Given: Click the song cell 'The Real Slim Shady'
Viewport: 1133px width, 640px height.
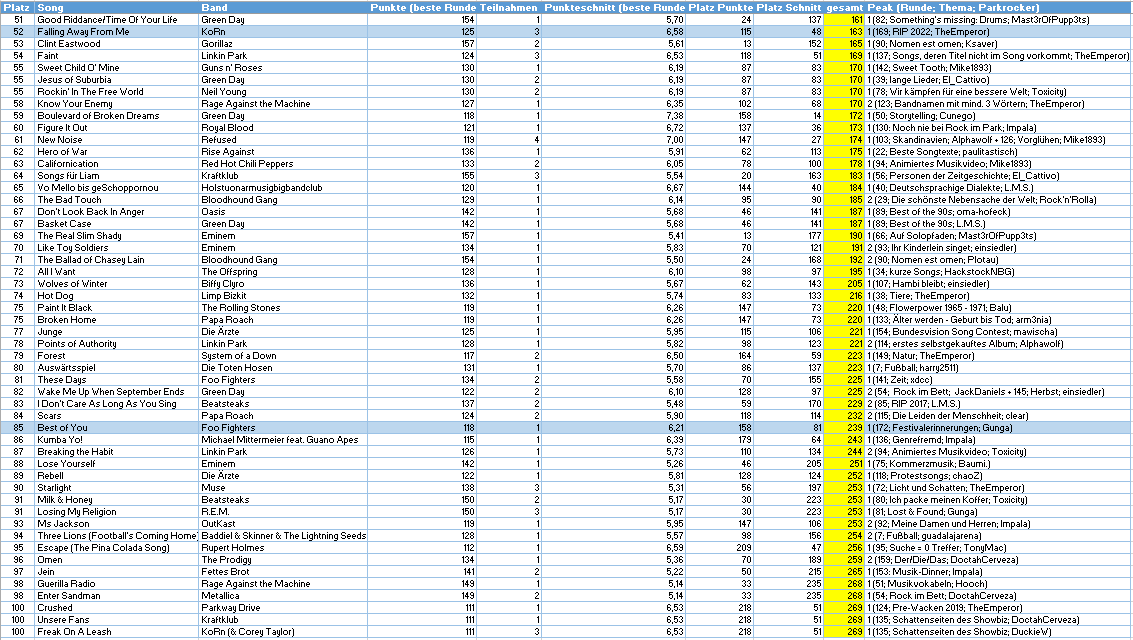Looking at the screenshot, I should pos(116,236).
